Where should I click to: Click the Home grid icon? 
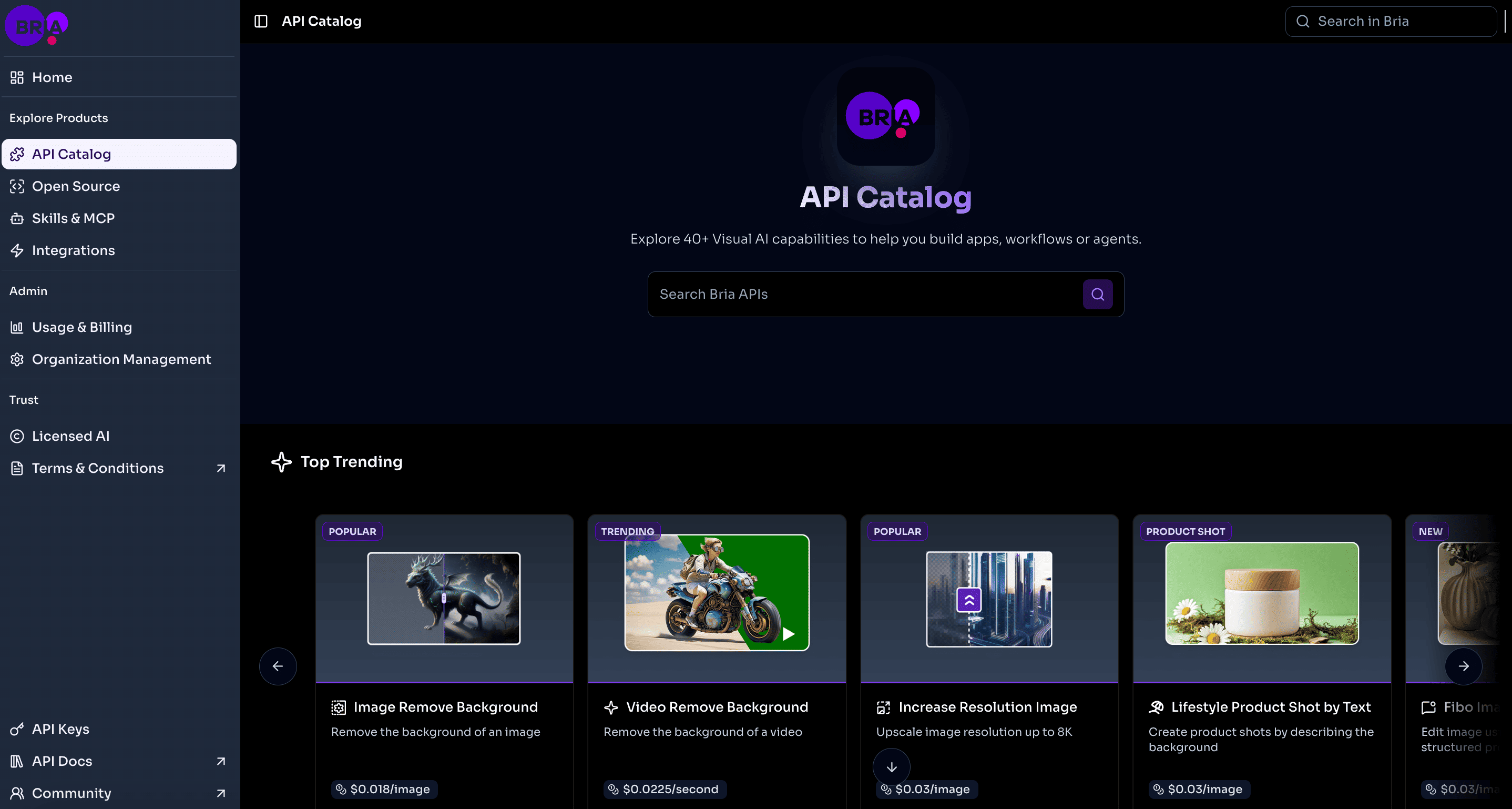pos(17,77)
